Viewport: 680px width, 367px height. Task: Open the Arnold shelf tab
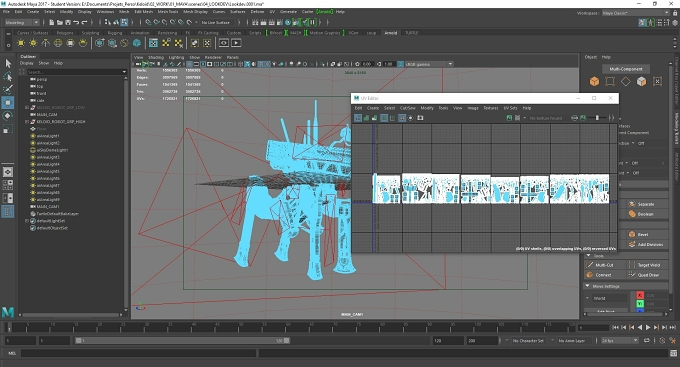click(x=390, y=33)
